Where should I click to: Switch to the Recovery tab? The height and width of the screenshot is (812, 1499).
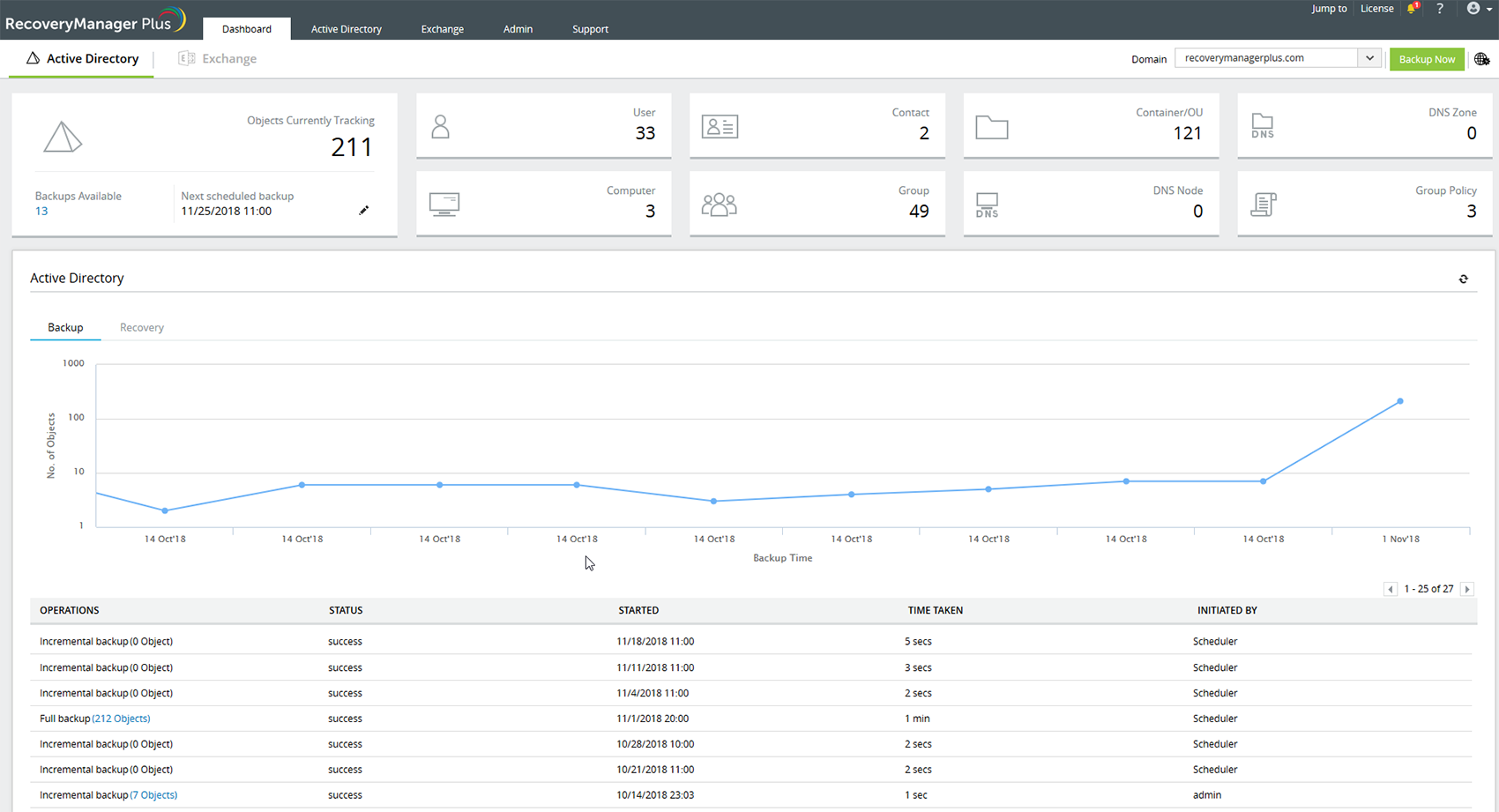[141, 327]
